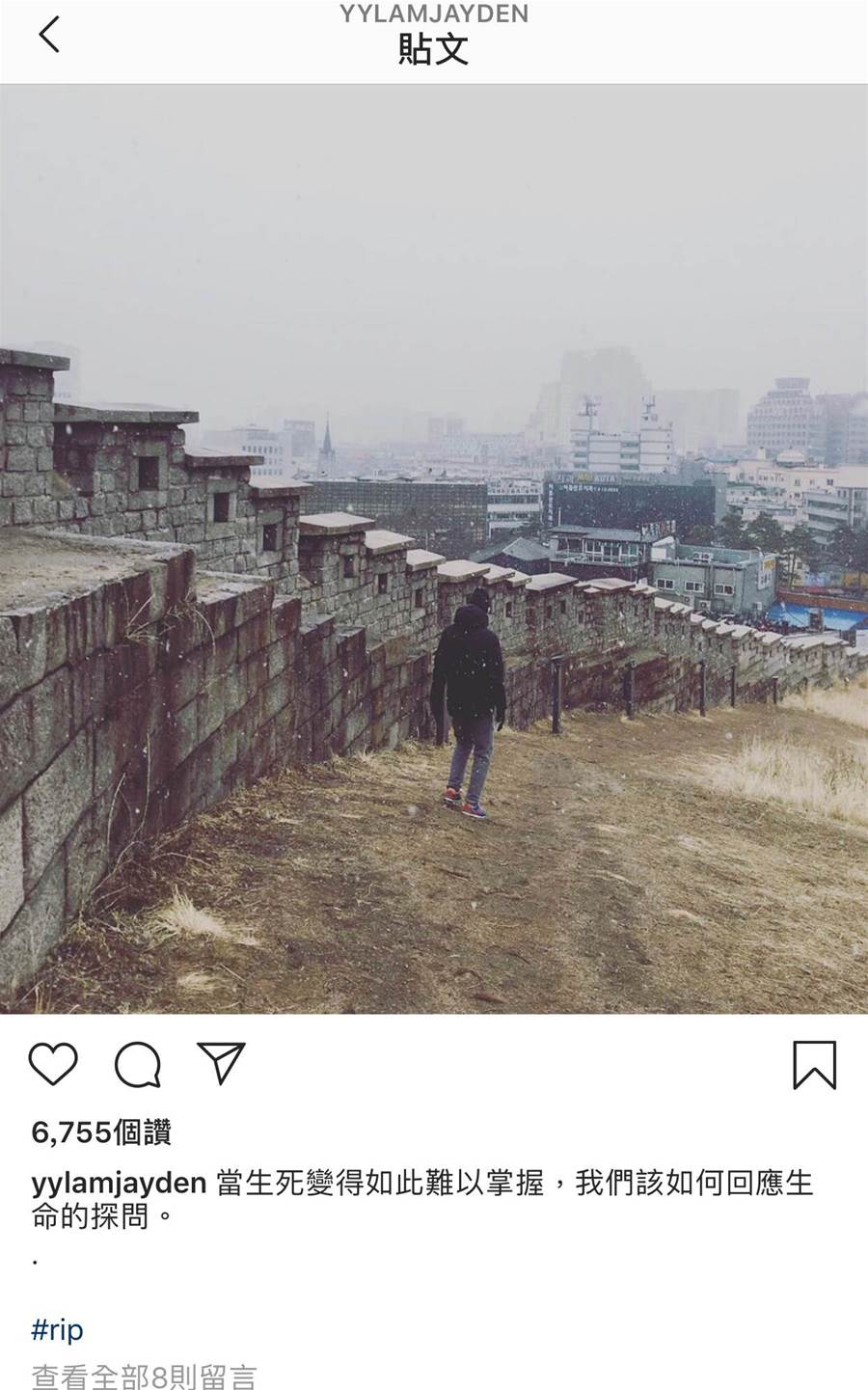Tap the YYLAMJAYDEN header username
Screen dimensions: 868x1390
(434, 14)
